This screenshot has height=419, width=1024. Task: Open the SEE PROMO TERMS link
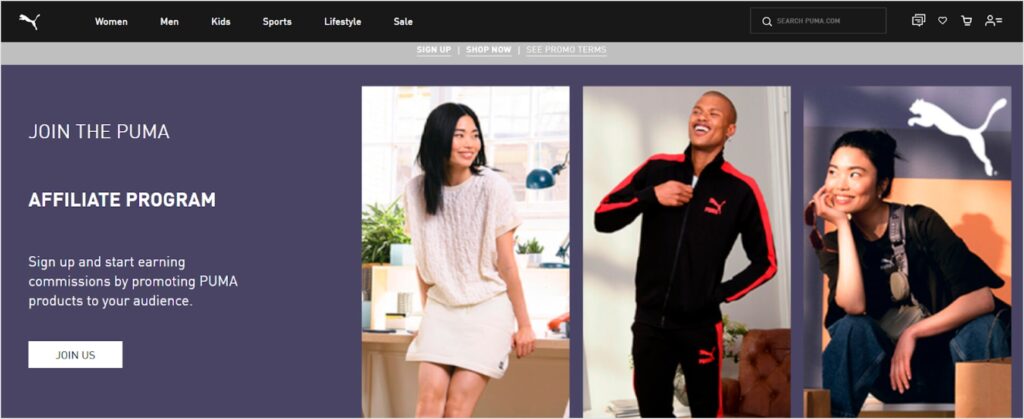coord(566,50)
